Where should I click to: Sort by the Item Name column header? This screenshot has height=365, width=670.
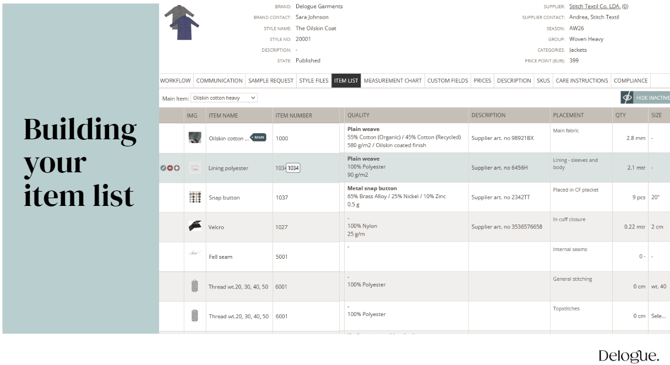pos(223,115)
